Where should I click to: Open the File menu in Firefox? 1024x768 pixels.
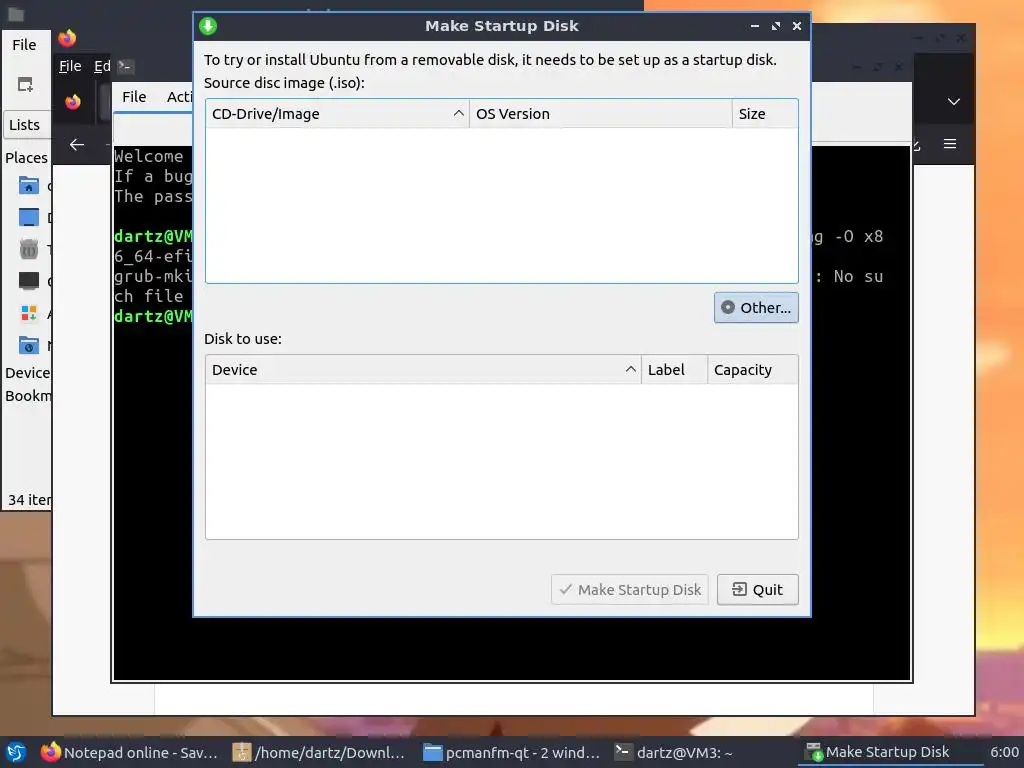[70, 66]
